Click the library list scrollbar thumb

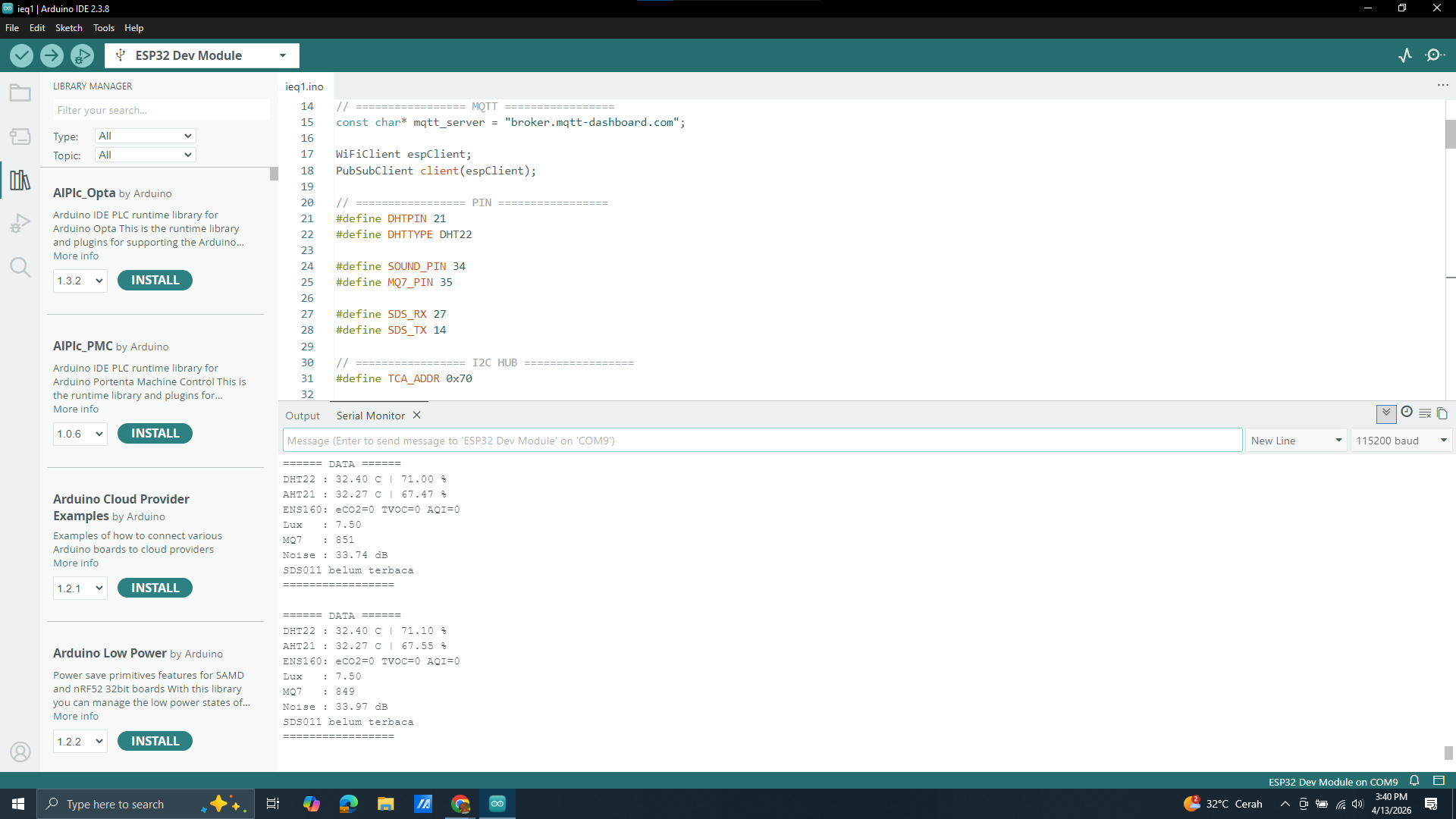point(274,174)
